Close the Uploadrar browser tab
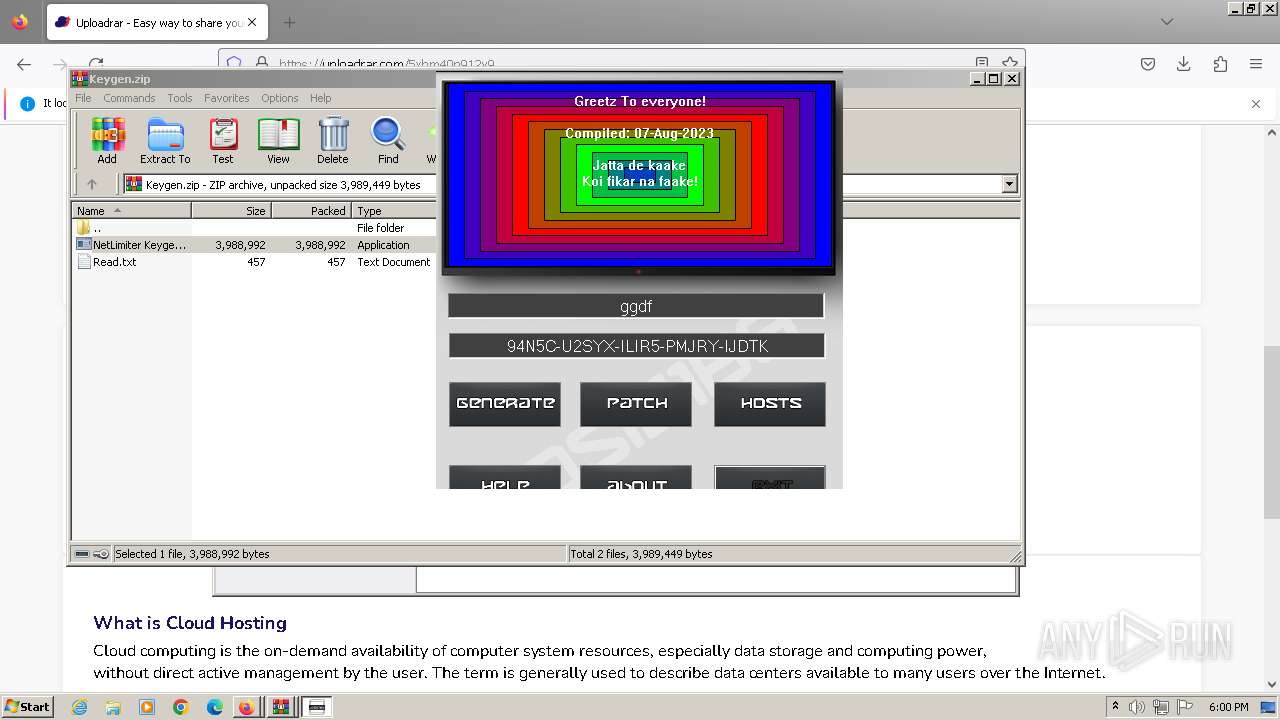The height and width of the screenshot is (720, 1280). click(x=252, y=22)
